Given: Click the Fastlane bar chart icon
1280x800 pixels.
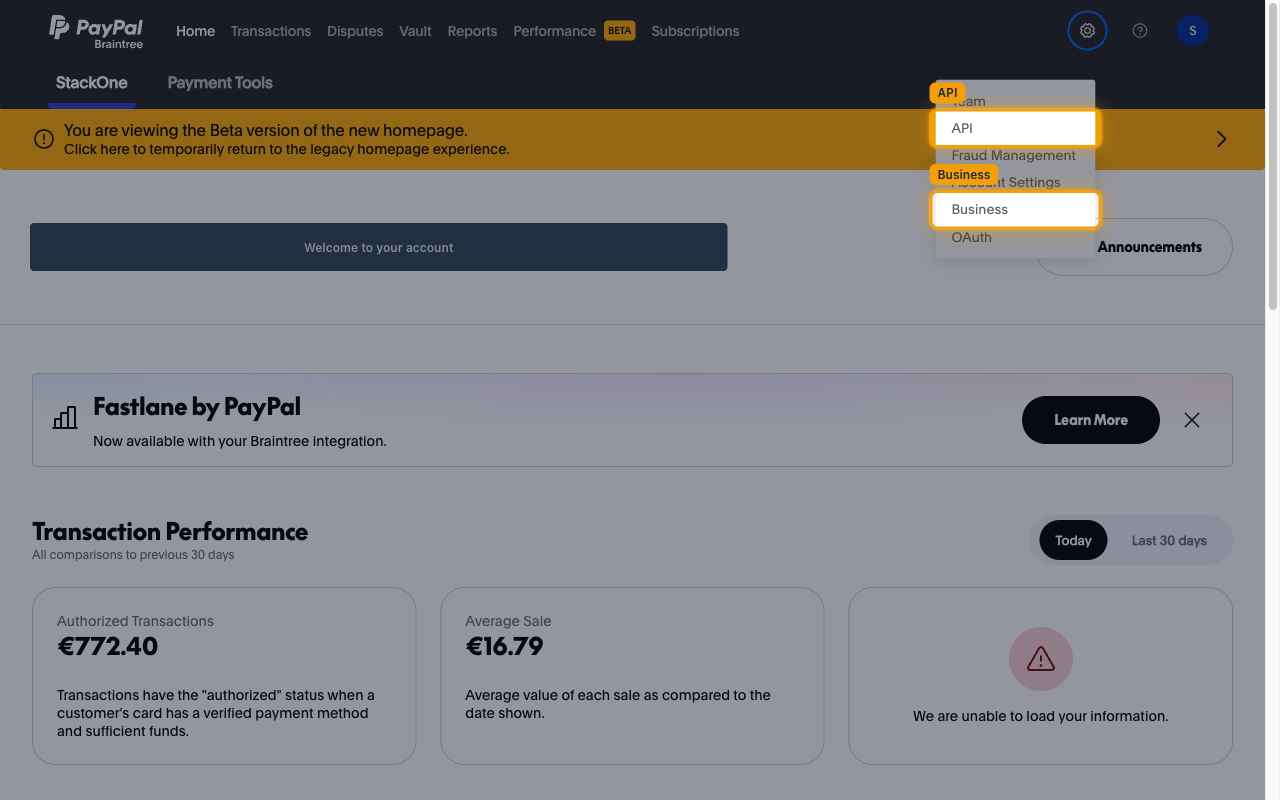Looking at the screenshot, I should click(x=65, y=418).
